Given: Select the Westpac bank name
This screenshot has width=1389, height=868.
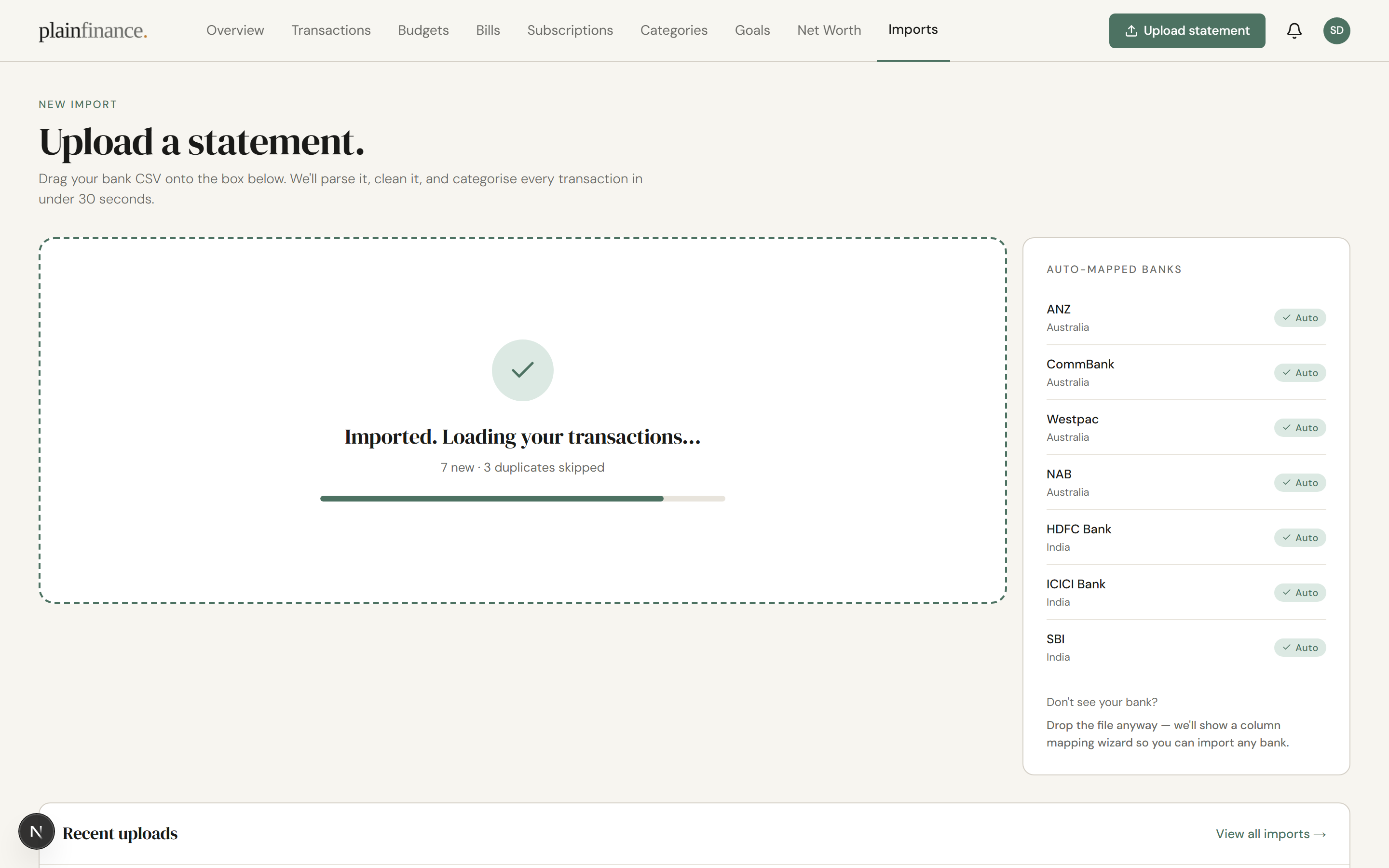Looking at the screenshot, I should (1072, 419).
